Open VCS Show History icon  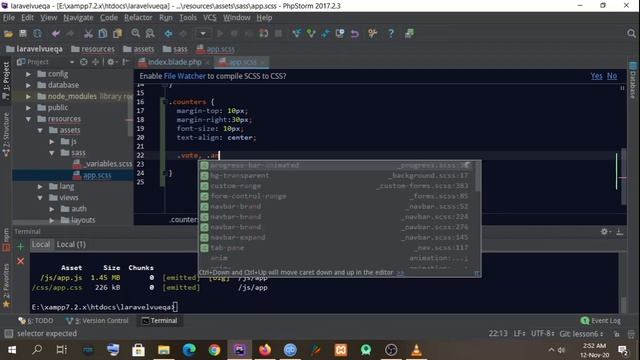[x=340, y=33]
